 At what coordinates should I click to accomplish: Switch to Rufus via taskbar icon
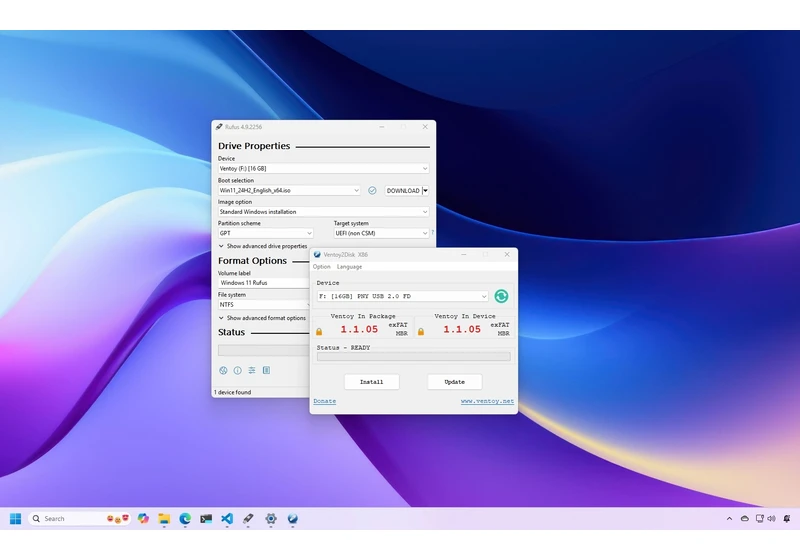point(248,519)
